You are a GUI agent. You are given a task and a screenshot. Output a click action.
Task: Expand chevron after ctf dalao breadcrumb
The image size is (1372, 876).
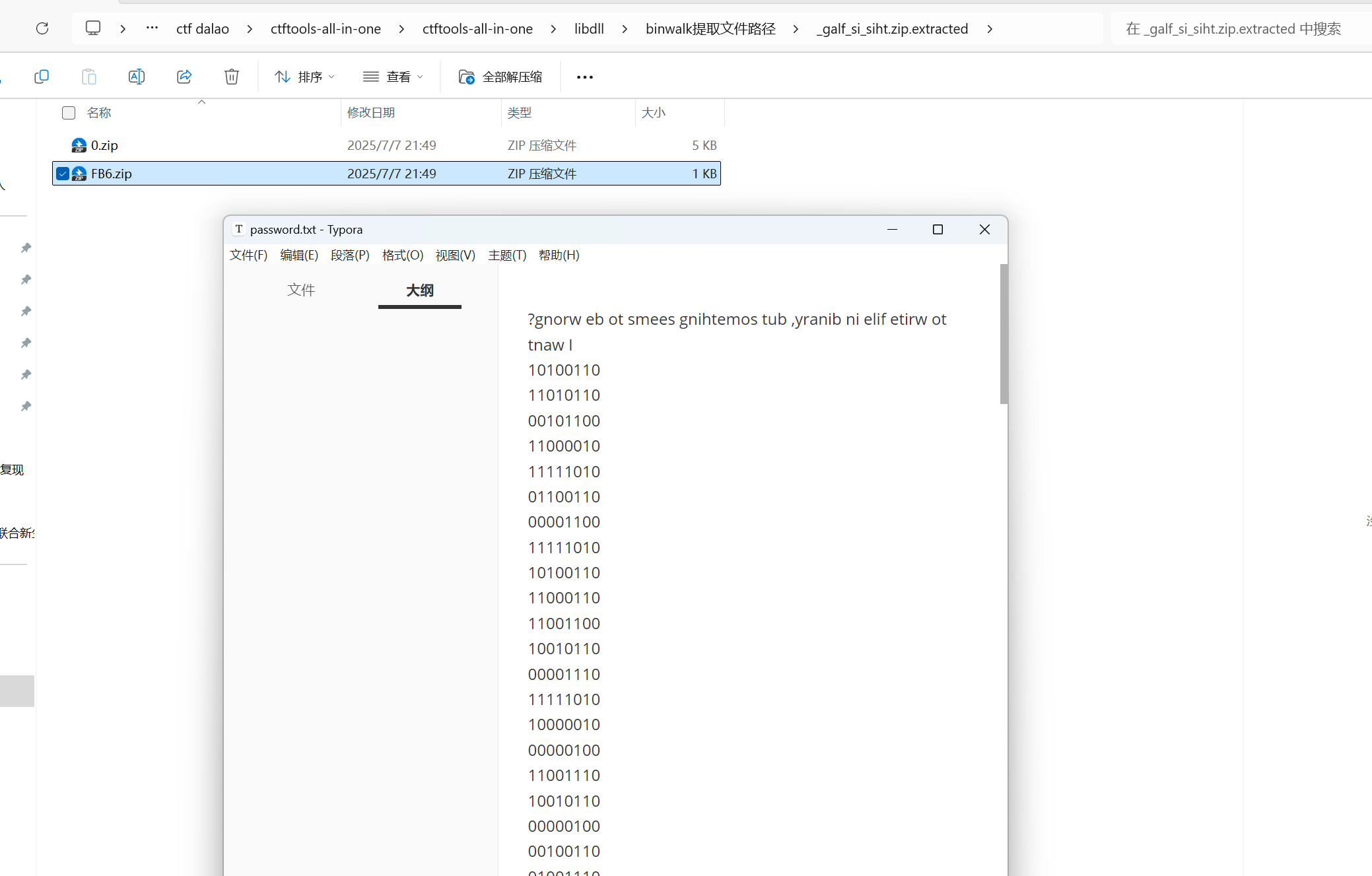point(250,28)
